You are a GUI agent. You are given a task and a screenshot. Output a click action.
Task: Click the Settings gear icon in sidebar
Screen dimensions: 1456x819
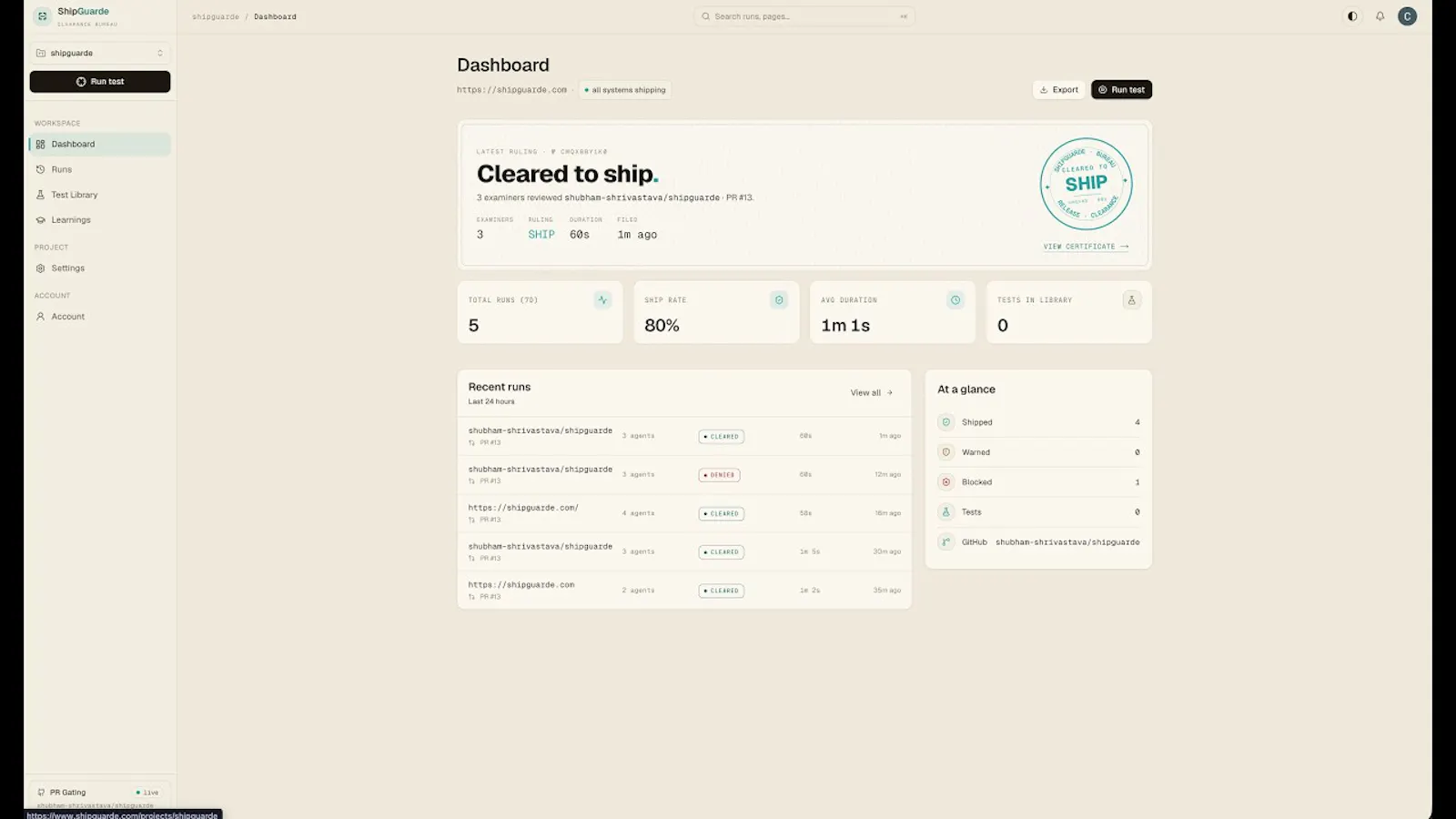[40, 268]
